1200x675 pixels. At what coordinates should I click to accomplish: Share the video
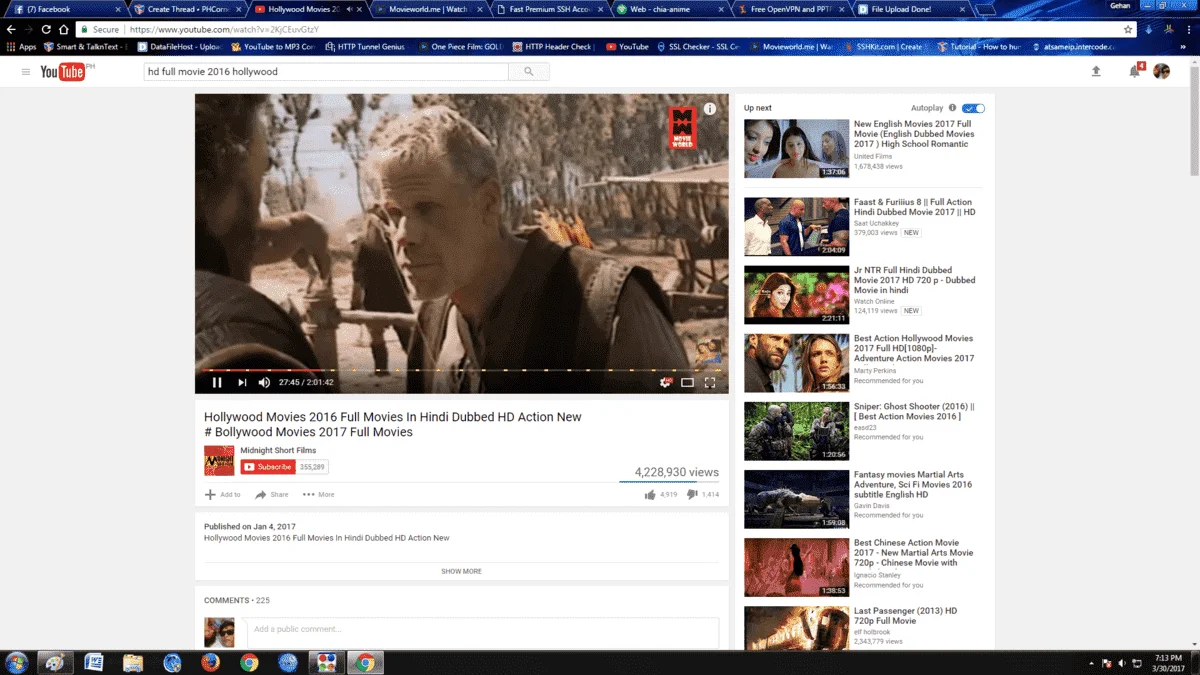[272, 494]
